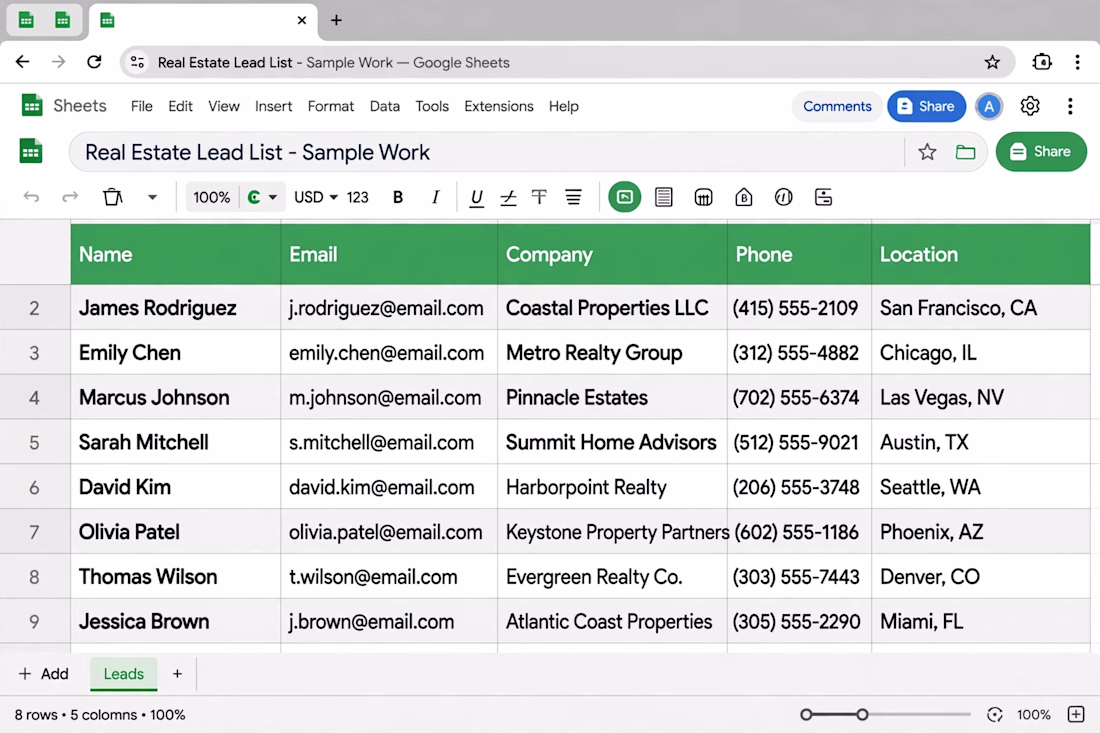Open the settings gear beside the avatar
This screenshot has height=733, width=1100.
click(x=1030, y=106)
